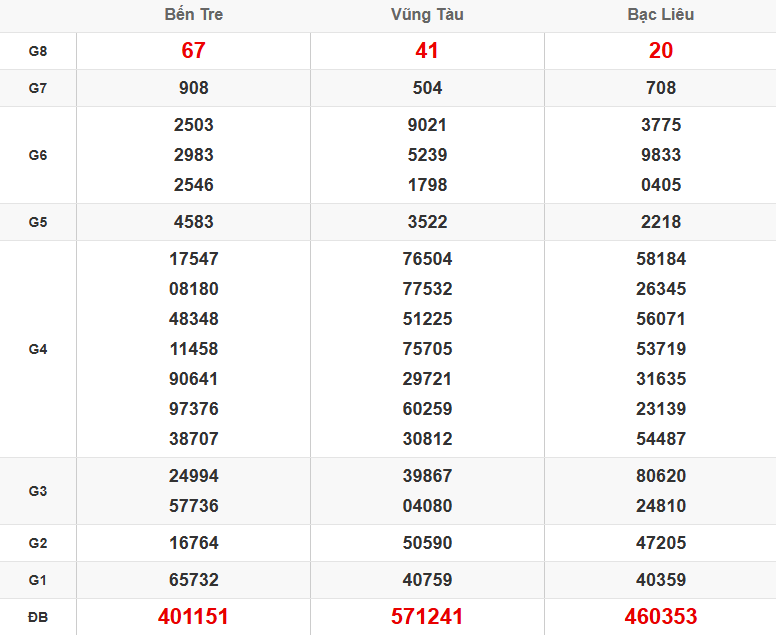Click the red G8 number 41

coord(427,51)
